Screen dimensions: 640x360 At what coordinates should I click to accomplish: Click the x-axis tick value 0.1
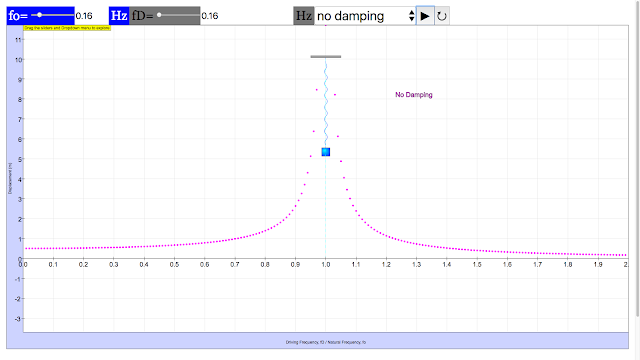pyautogui.click(x=53, y=264)
